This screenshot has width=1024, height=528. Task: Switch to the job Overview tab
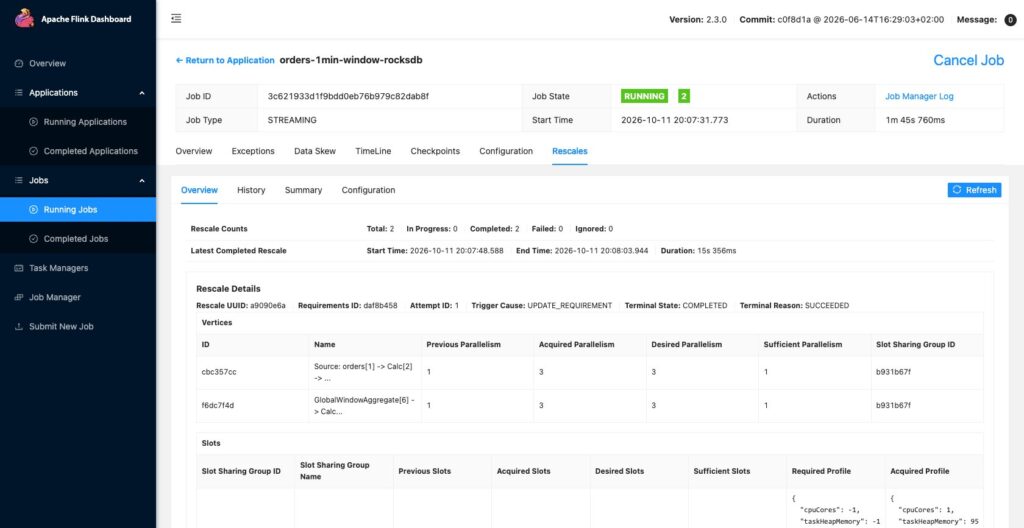(x=194, y=151)
